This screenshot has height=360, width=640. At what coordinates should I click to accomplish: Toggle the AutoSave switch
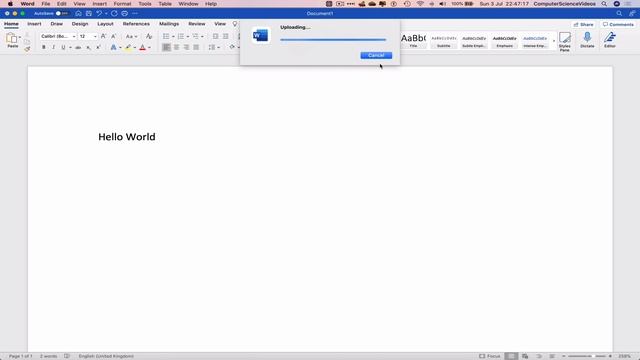click(x=62, y=13)
